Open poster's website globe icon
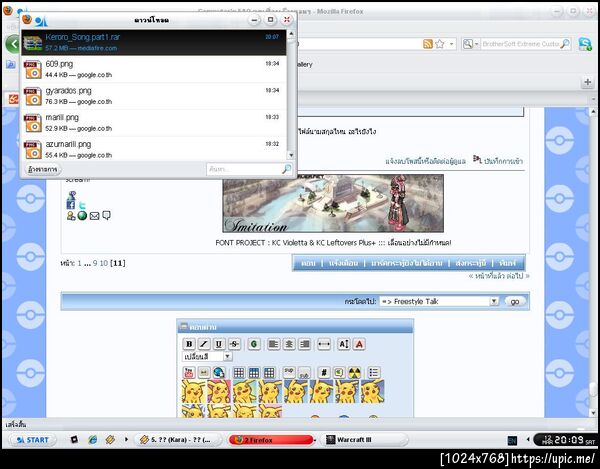Viewport: 600px width, 469px height. tap(82, 216)
